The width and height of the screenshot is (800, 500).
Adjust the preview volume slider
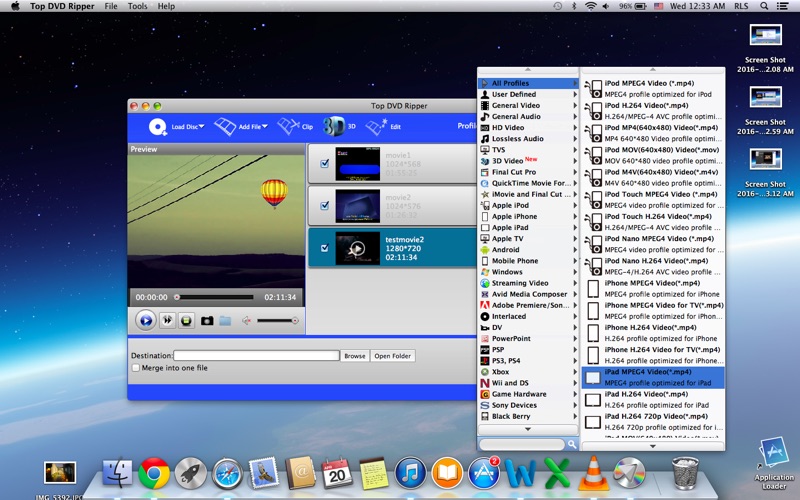pos(278,320)
